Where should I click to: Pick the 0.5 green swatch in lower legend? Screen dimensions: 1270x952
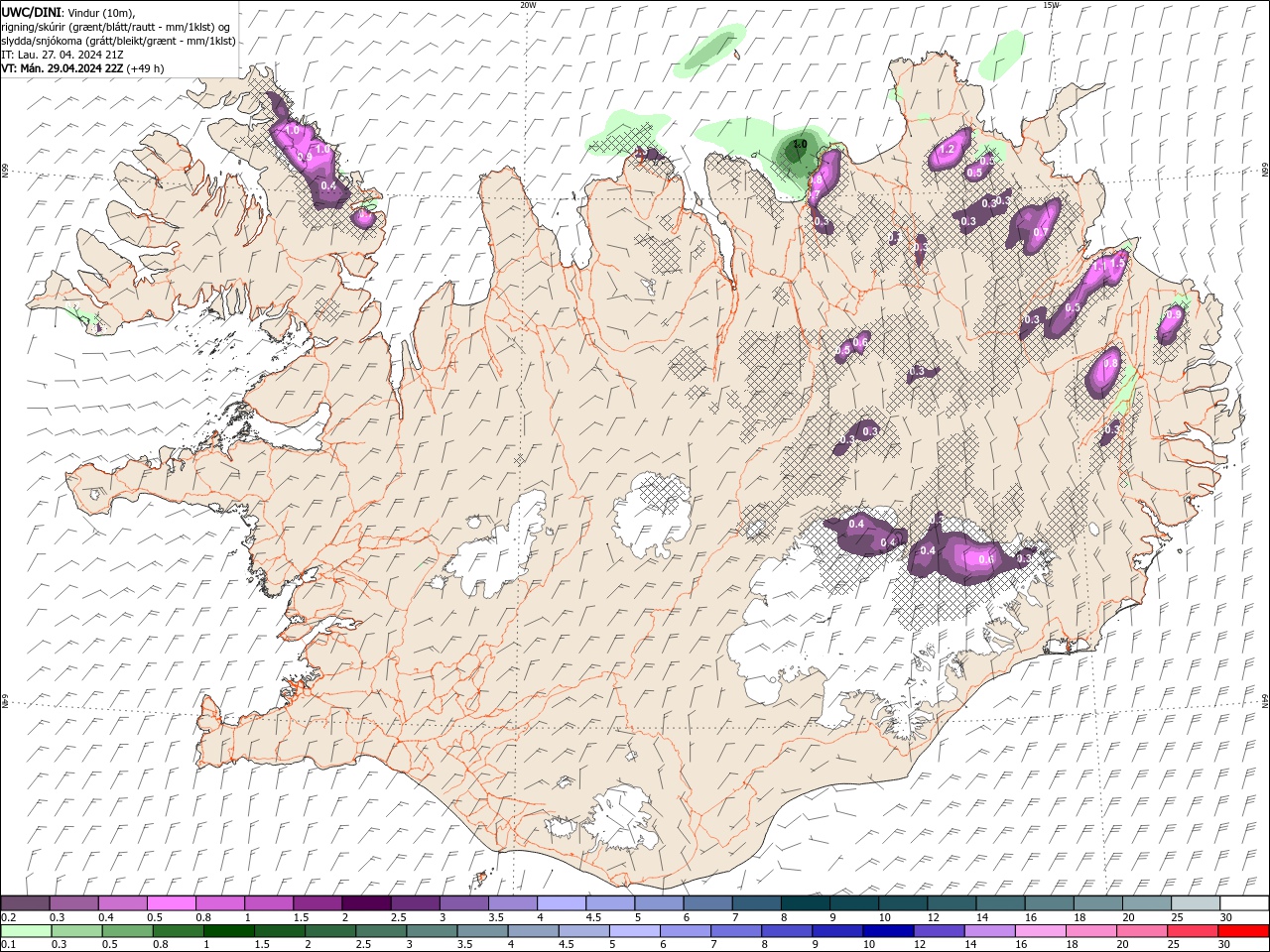[x=128, y=931]
